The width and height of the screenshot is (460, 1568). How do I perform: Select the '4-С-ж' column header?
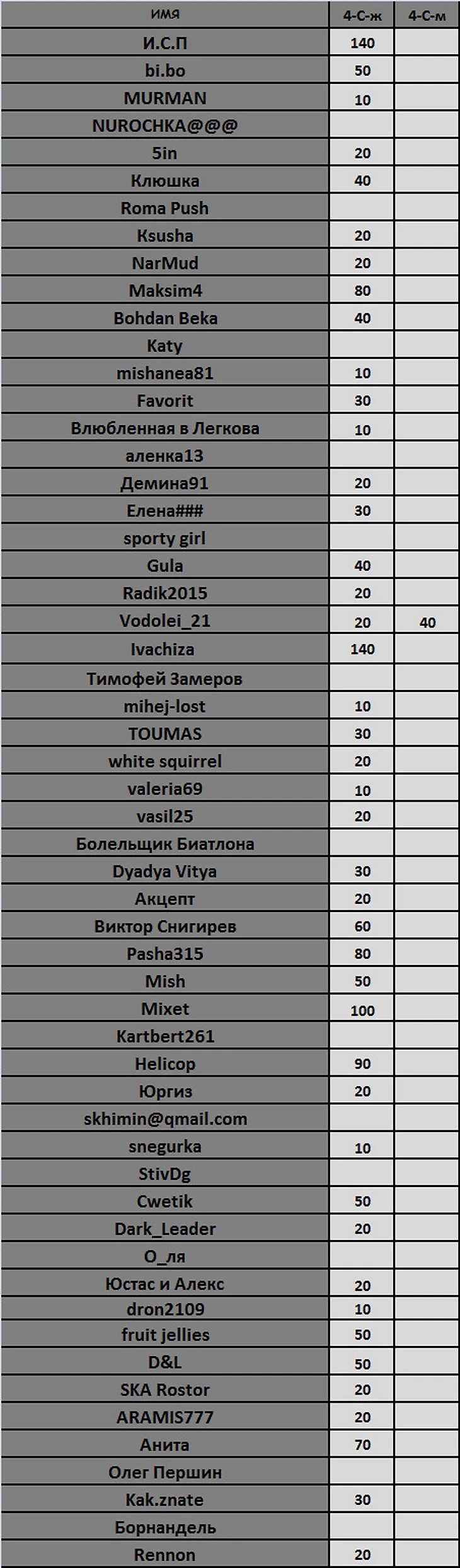[x=362, y=16]
